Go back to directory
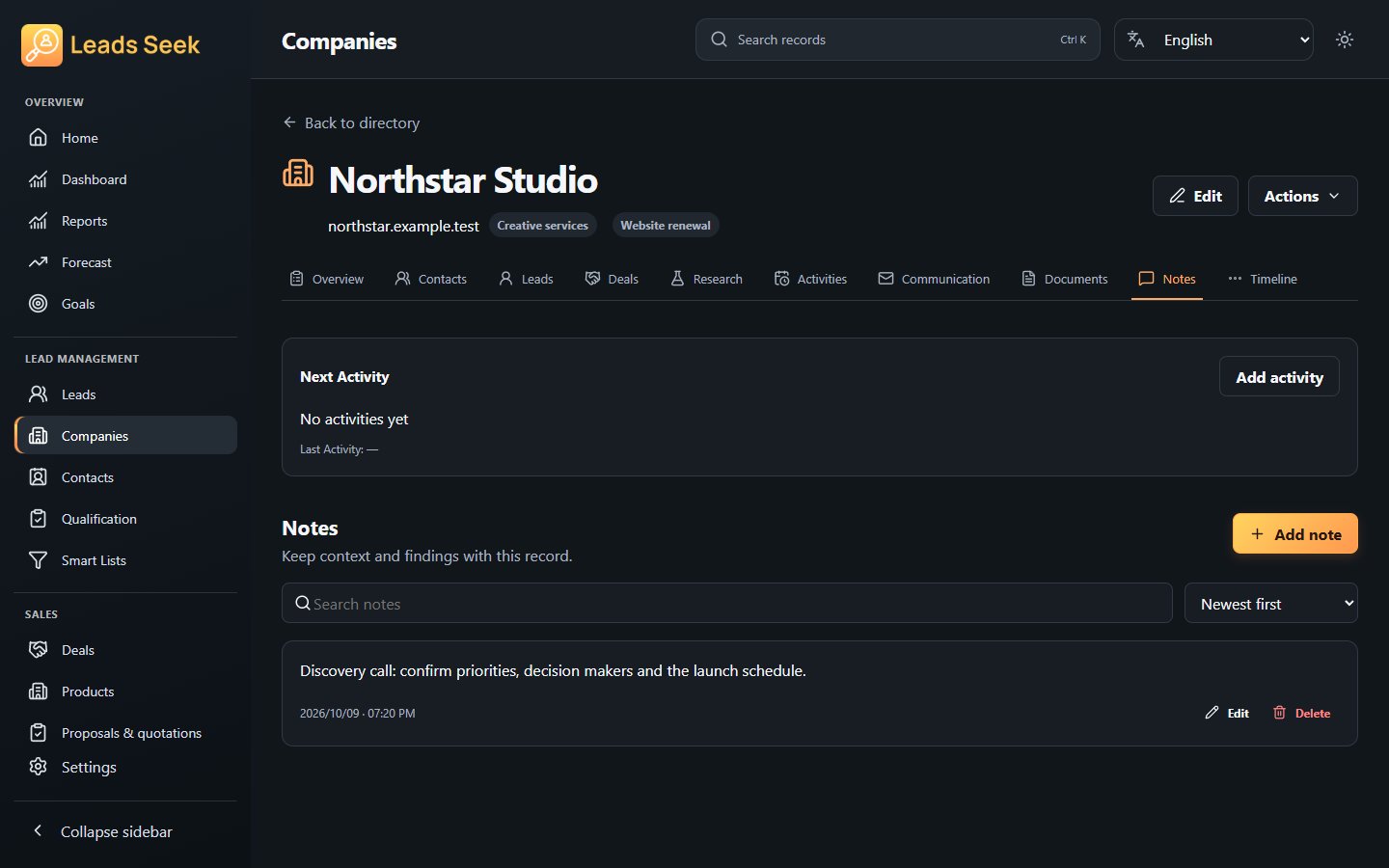Image resolution: width=1389 pixels, height=868 pixels. coord(351,122)
